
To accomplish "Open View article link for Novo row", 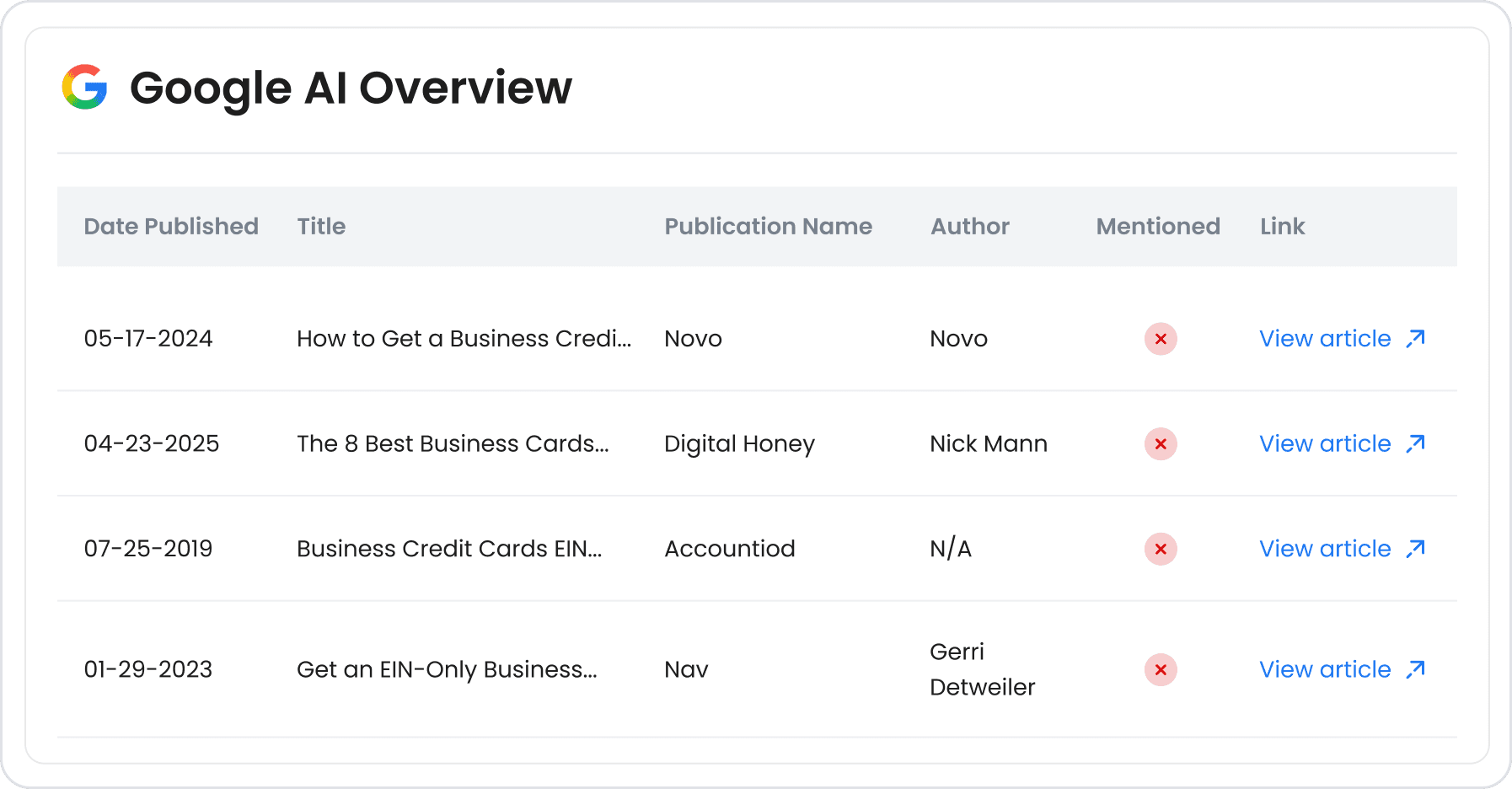I will coord(1342,339).
